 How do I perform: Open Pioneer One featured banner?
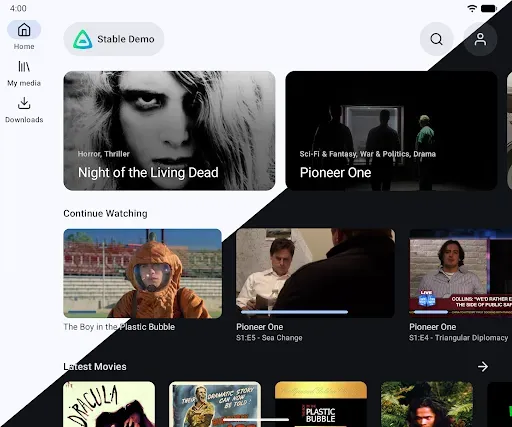[391, 131]
